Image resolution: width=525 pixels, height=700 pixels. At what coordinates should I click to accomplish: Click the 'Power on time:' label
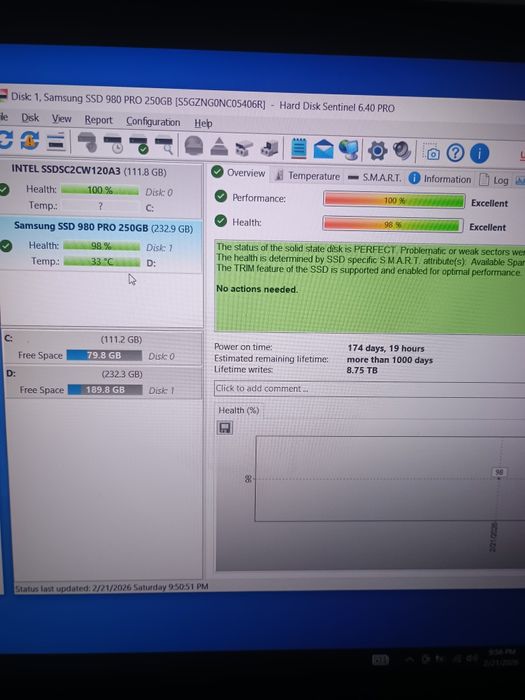pos(243,347)
